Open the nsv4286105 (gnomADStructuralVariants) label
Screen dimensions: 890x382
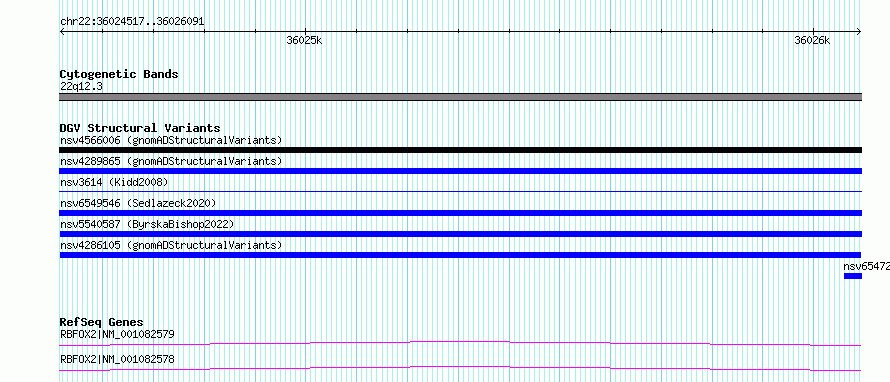click(x=171, y=245)
